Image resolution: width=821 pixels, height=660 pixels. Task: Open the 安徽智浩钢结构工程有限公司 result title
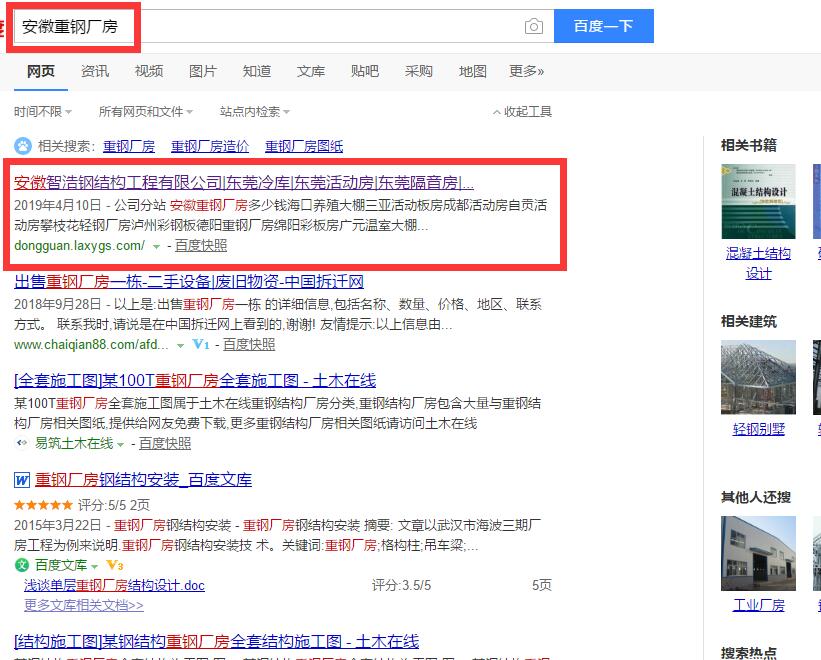[244, 183]
